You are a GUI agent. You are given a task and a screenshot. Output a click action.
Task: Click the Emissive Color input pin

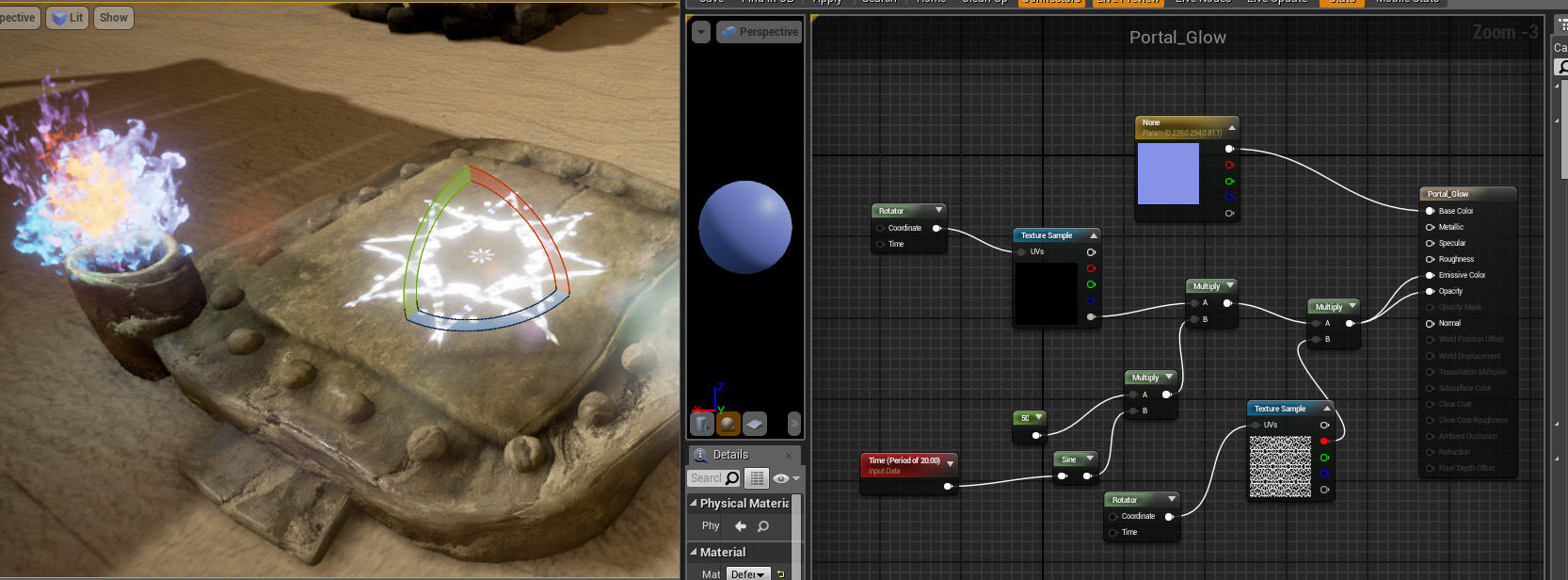click(1430, 276)
